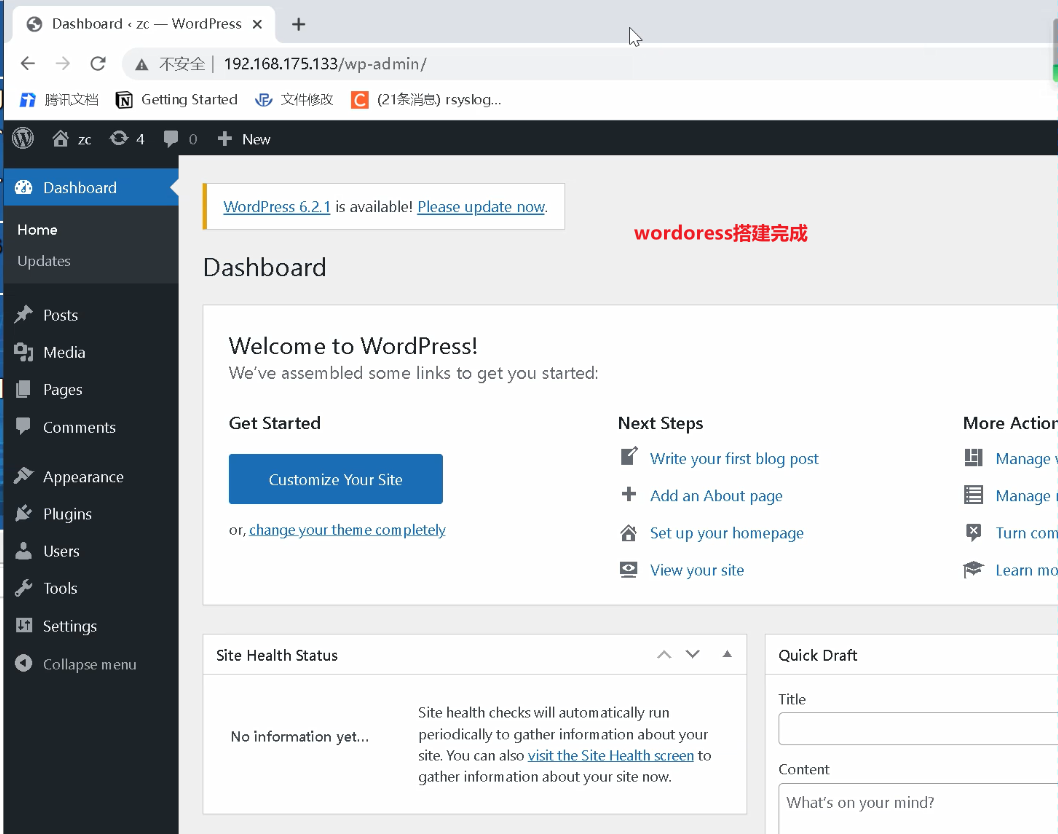Click the write post pencil icon
Screen dimensions: 1058x834
[x=628, y=457]
